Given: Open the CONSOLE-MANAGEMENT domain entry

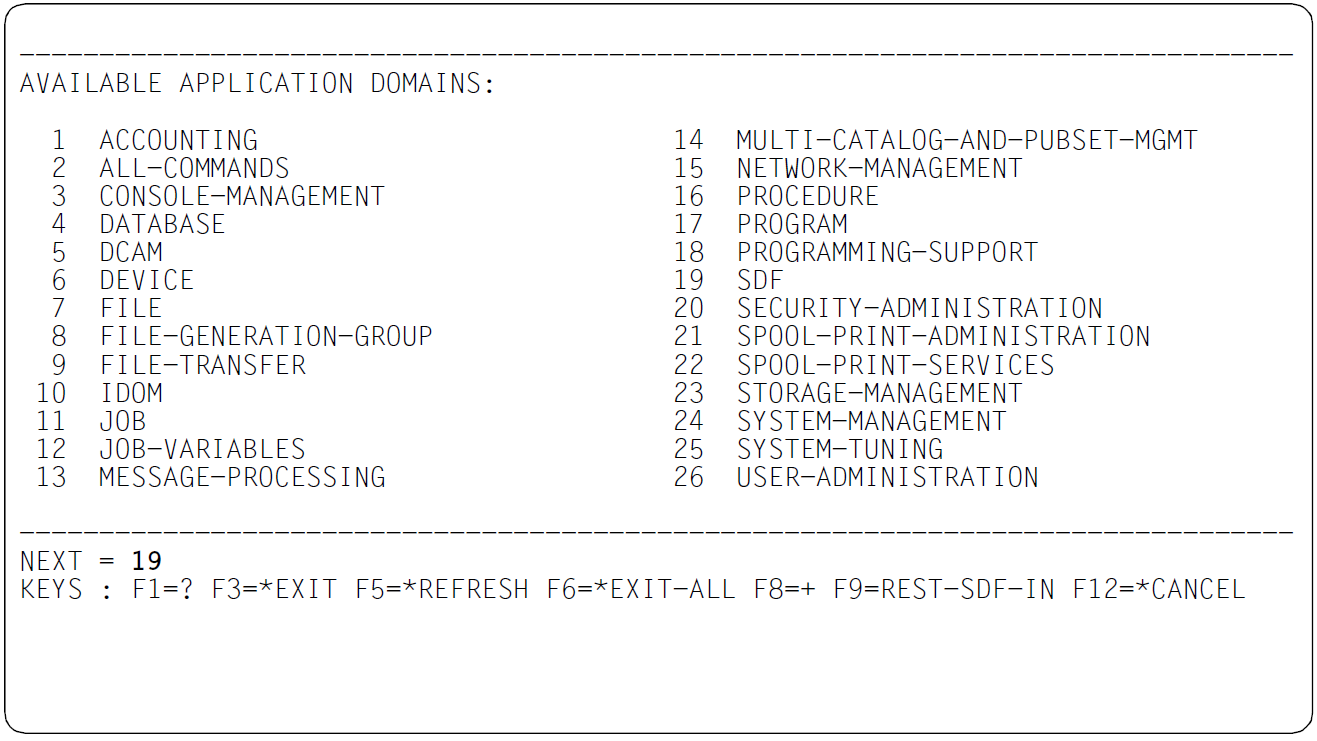Looking at the screenshot, I should [x=242, y=196].
